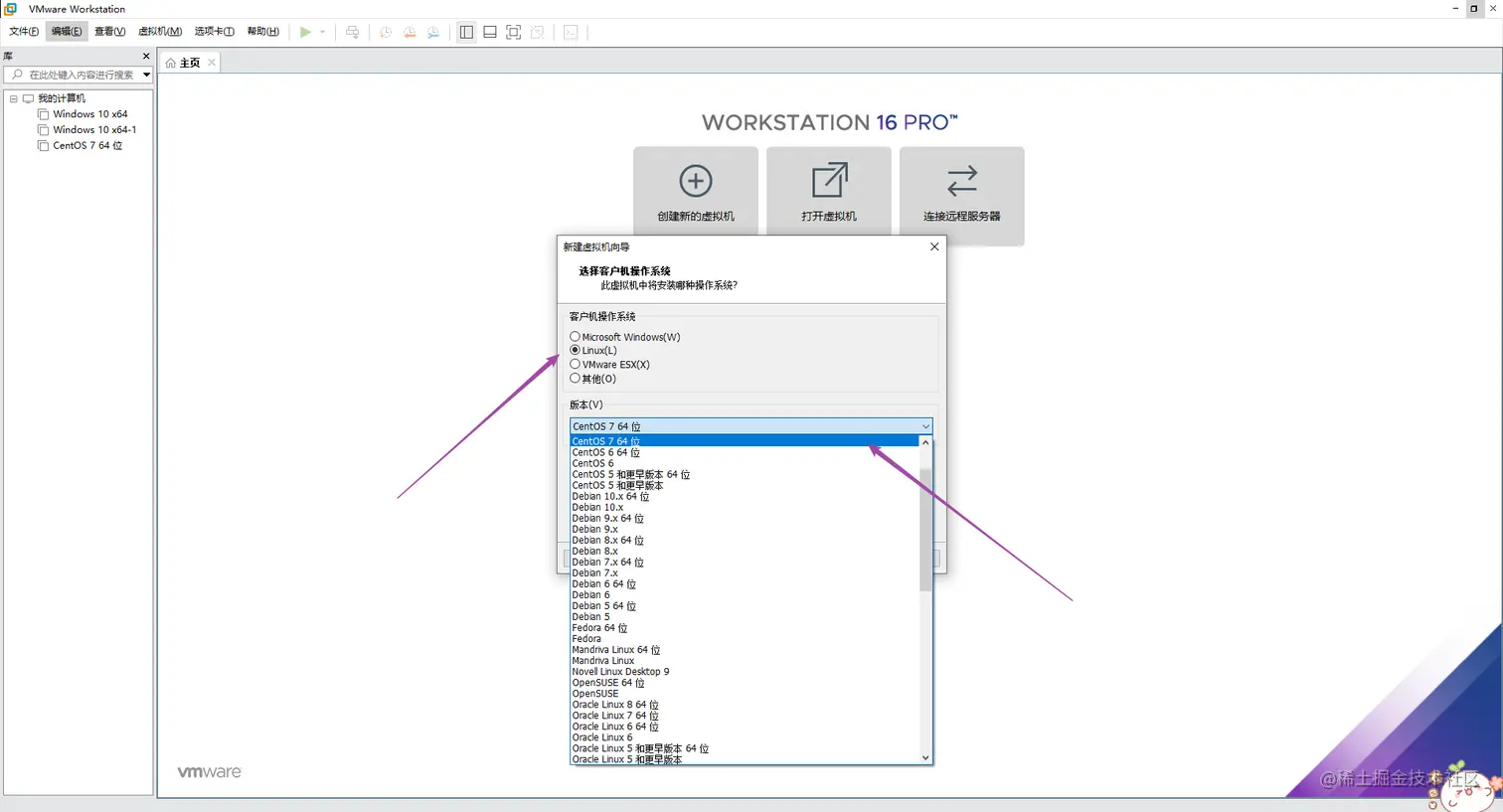Select Windows 10 x64-1 in library
The image size is (1503, 812).
pyautogui.click(x=94, y=130)
